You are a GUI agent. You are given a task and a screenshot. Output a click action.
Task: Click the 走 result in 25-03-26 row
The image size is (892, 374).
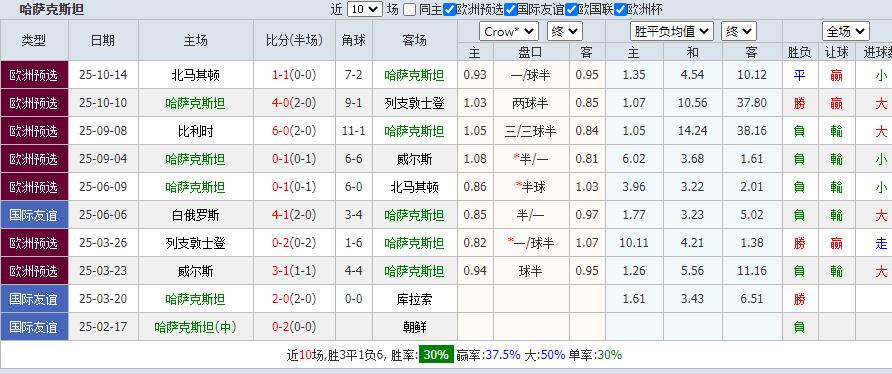click(x=881, y=244)
